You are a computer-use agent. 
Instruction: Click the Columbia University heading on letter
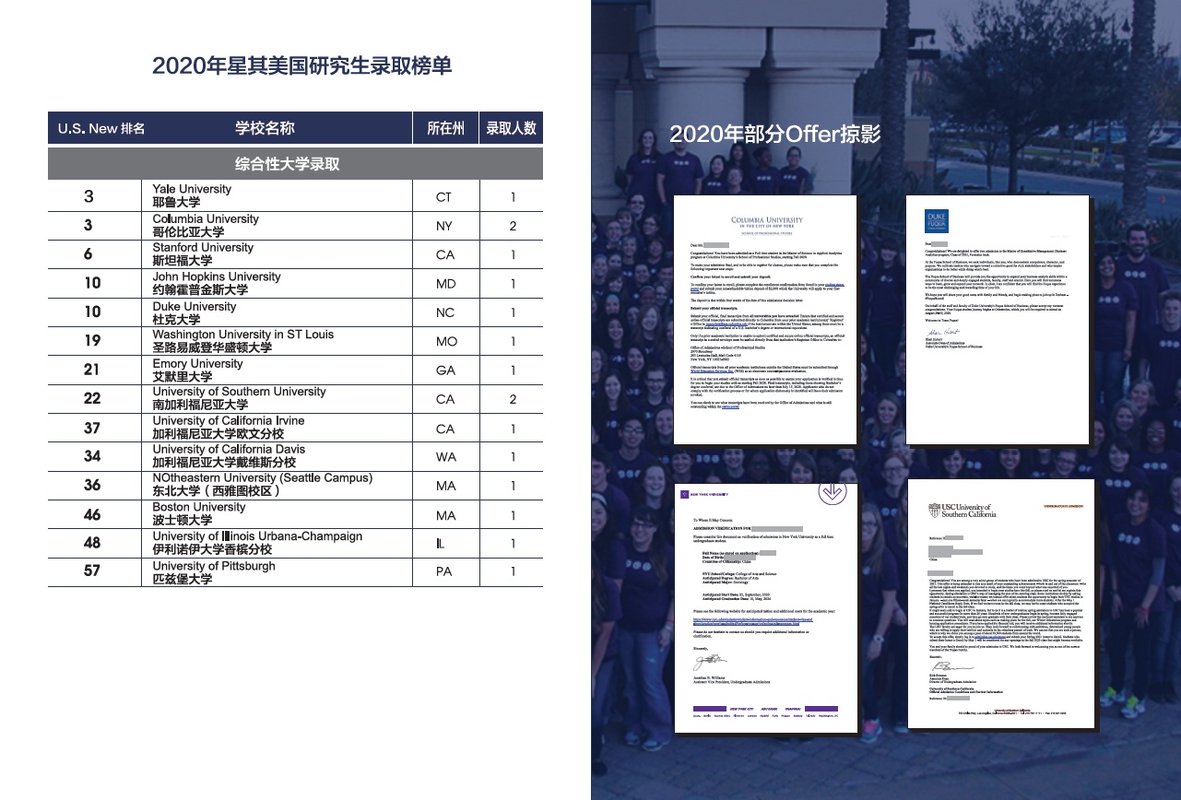(x=767, y=220)
